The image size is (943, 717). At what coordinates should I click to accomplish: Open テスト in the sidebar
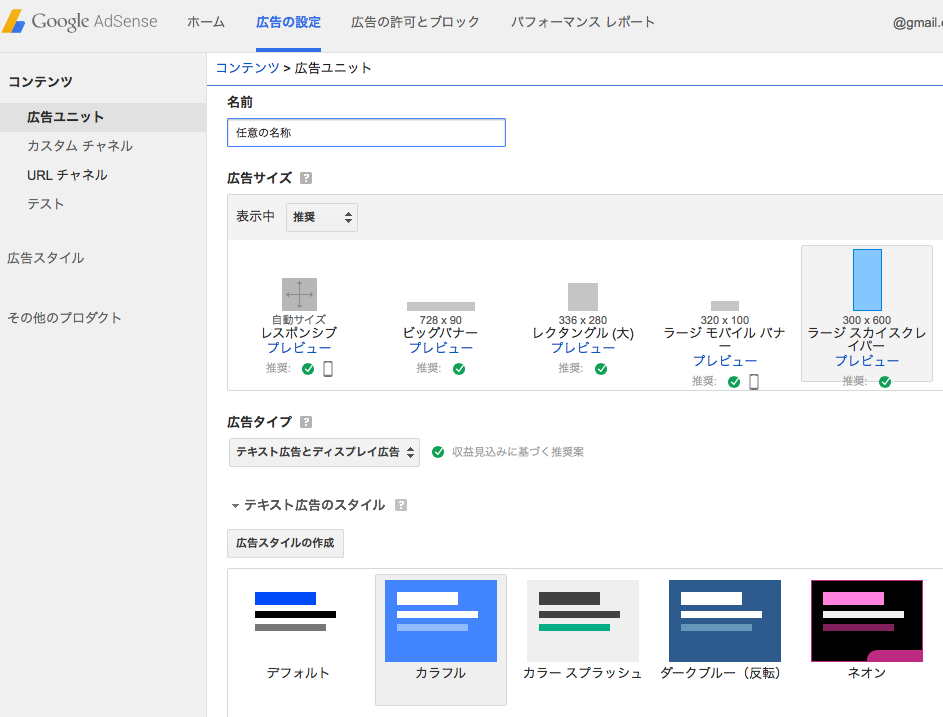(45, 204)
